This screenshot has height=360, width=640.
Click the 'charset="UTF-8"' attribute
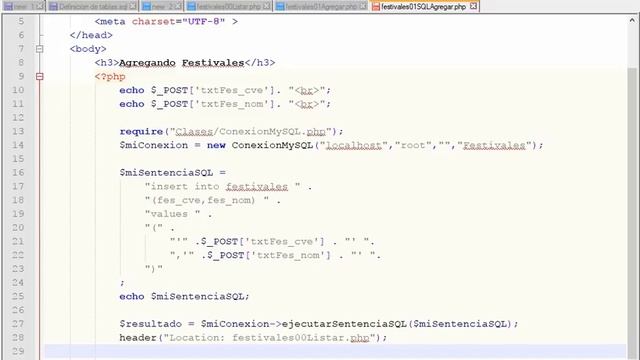click(178, 22)
